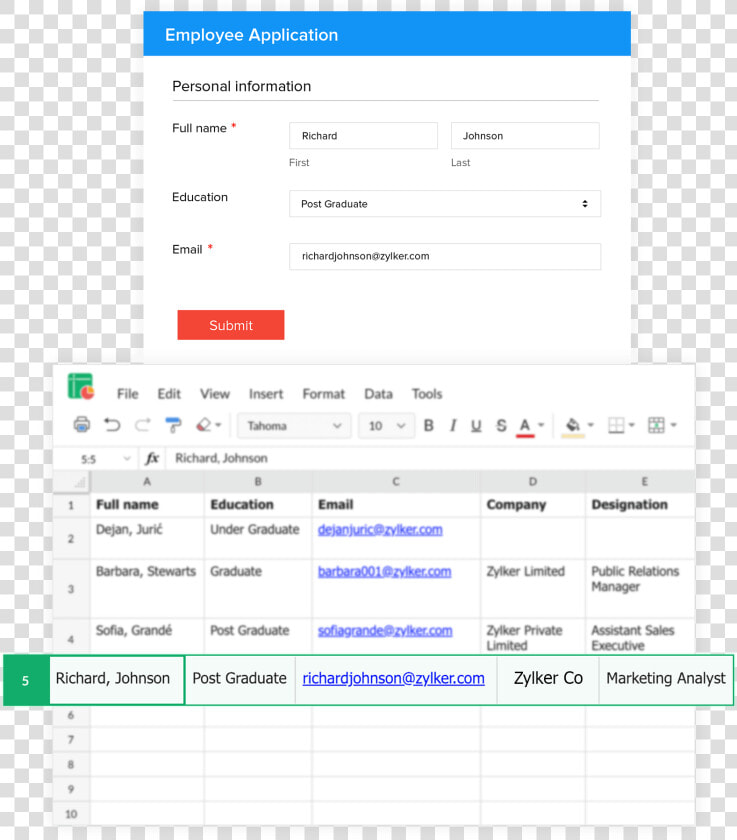Open the Tools menu
Image resolution: width=737 pixels, height=840 pixels.
pos(427,394)
